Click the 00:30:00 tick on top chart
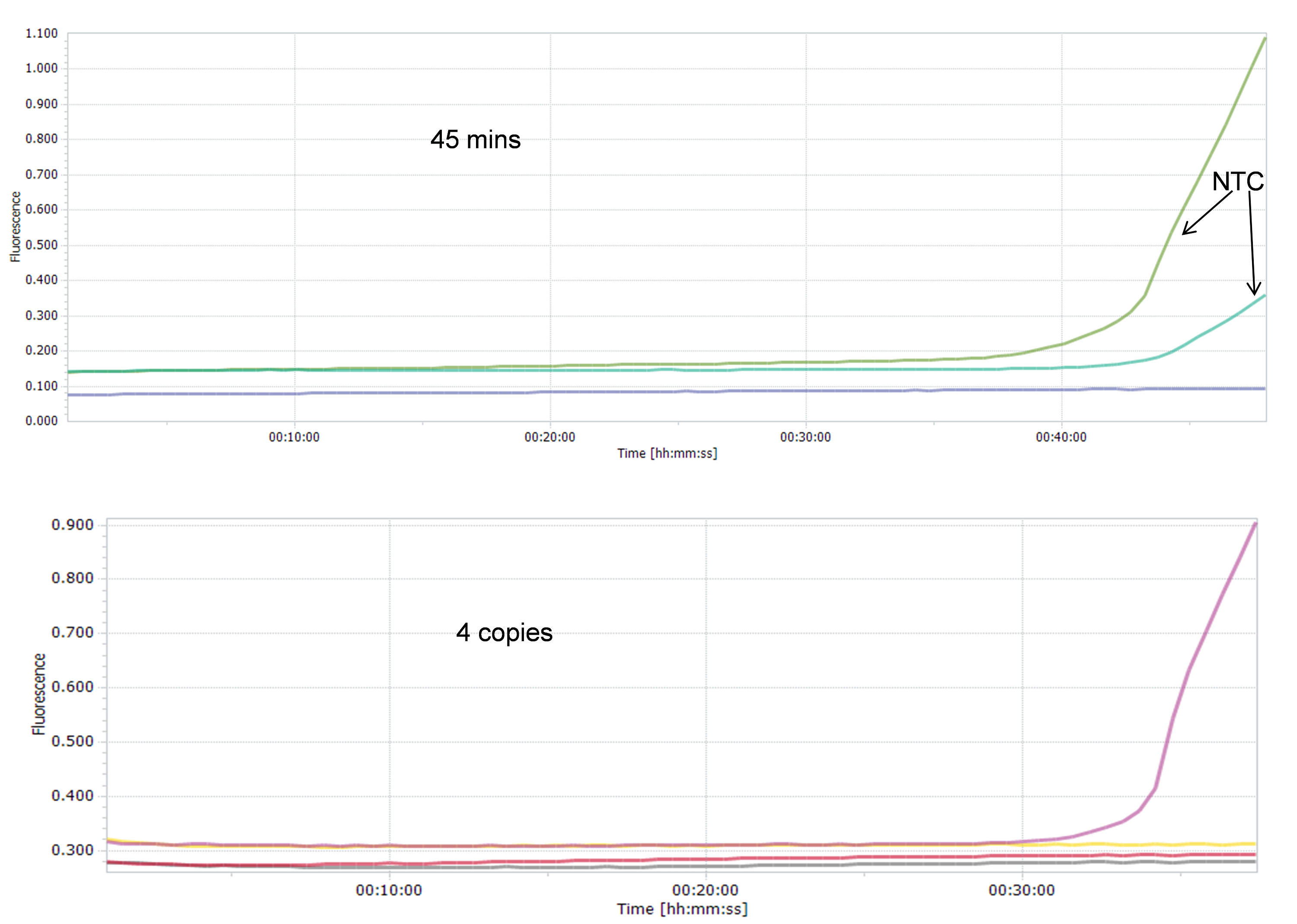This screenshot has height=924, width=1297. pyautogui.click(x=805, y=437)
